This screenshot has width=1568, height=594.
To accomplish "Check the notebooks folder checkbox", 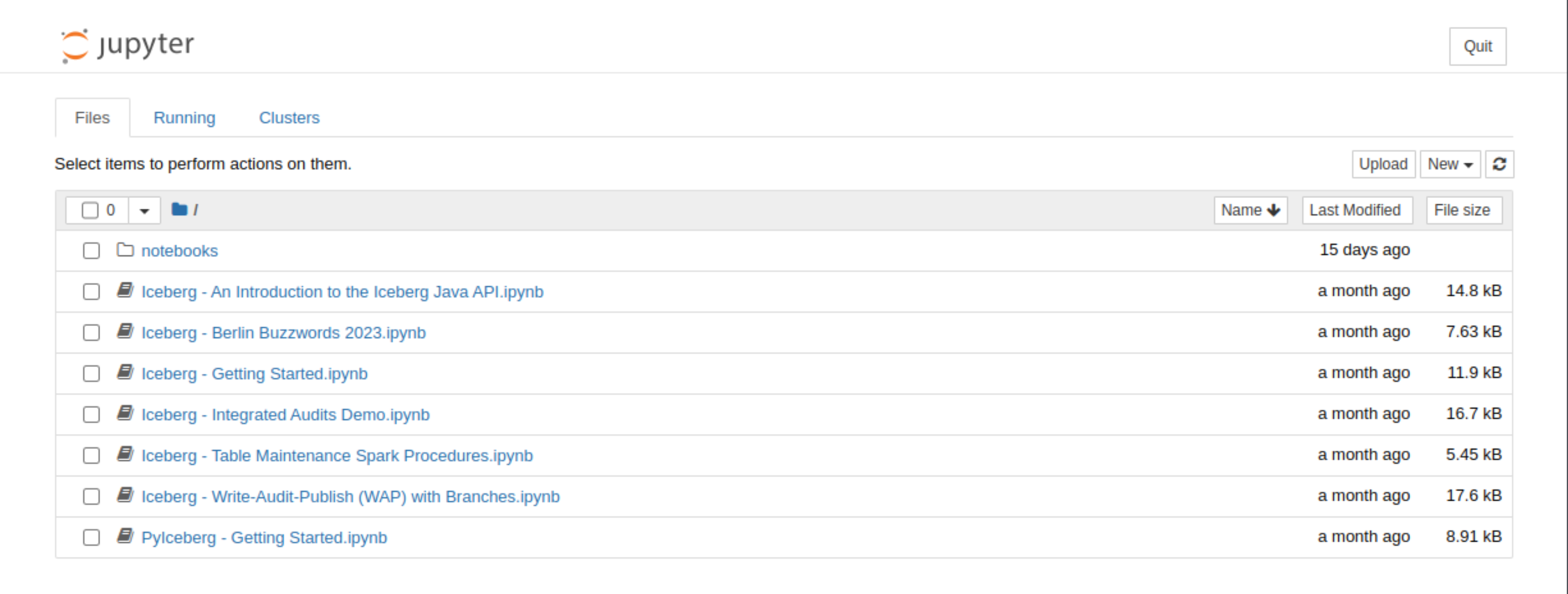I will 92,251.
